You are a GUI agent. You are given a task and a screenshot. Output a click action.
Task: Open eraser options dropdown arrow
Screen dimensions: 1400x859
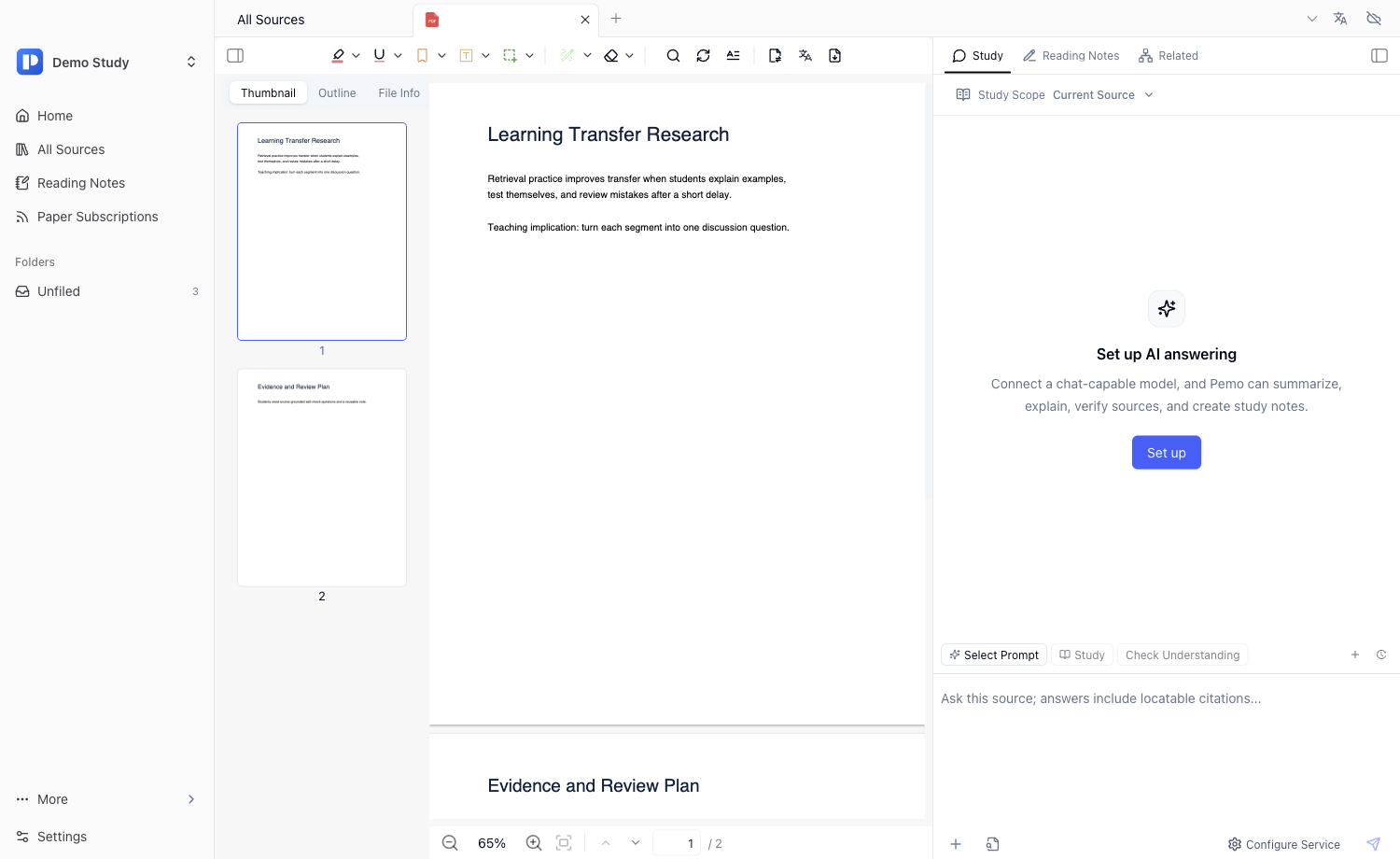pos(630,56)
